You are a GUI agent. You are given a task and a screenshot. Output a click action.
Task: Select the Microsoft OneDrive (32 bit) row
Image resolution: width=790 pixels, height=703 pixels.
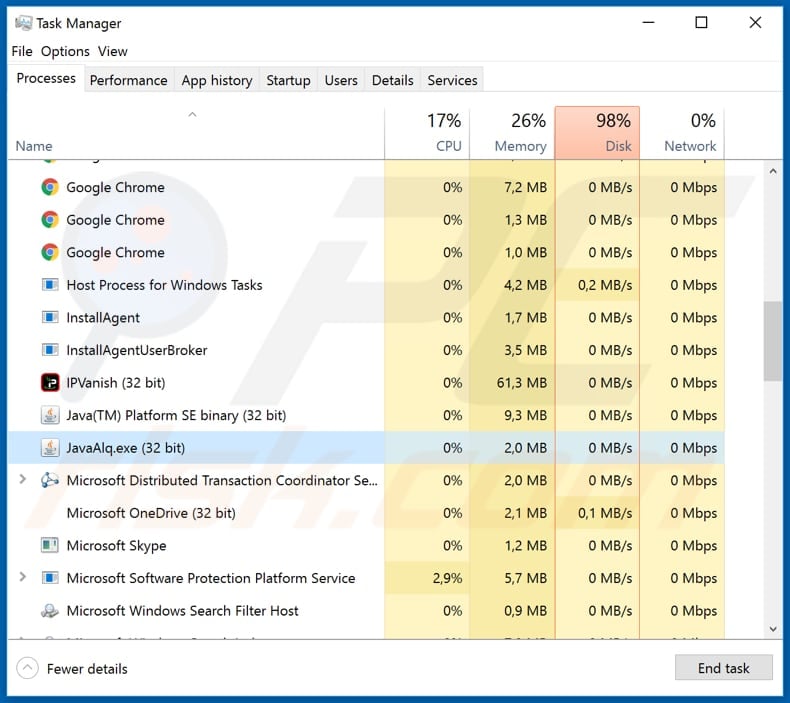366,513
